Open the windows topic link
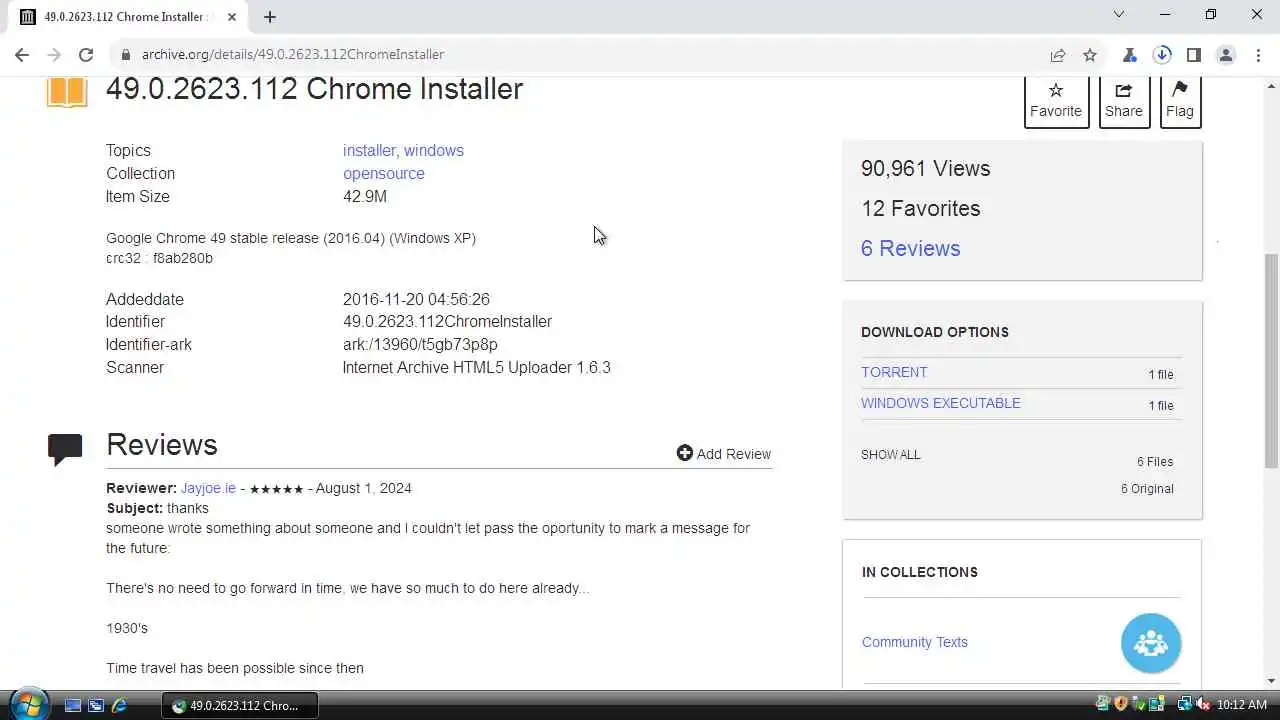The height and width of the screenshot is (720, 1280). (434, 150)
